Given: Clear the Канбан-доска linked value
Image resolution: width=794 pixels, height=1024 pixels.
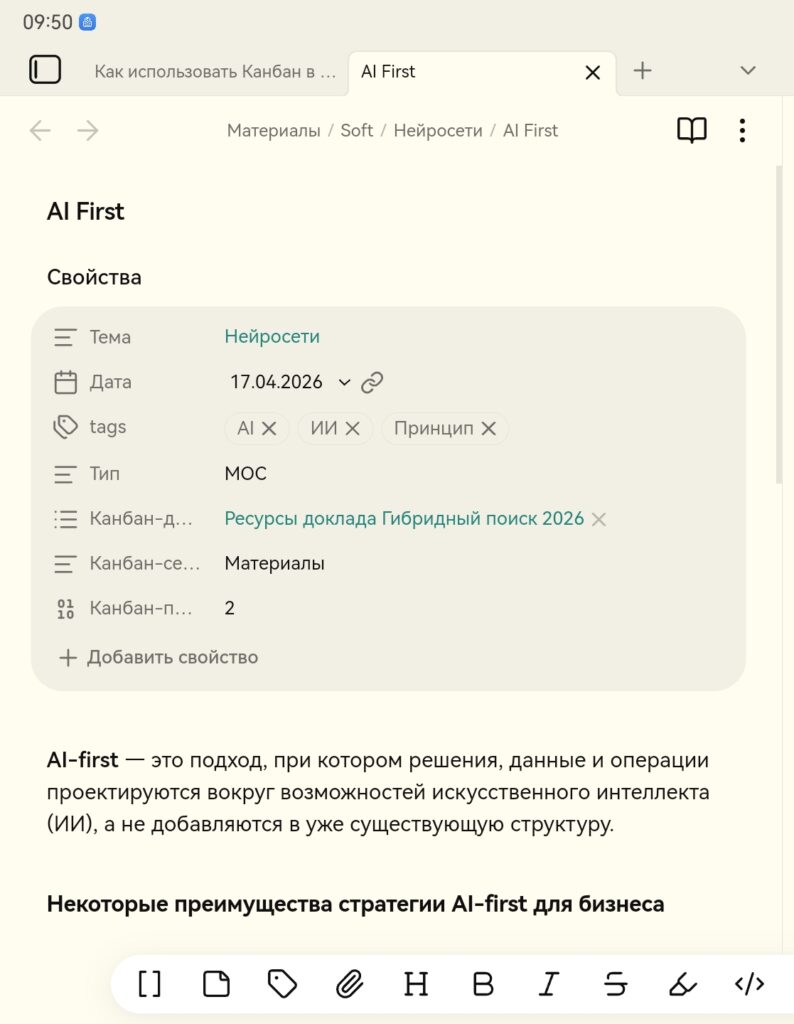Looking at the screenshot, I should click(598, 519).
